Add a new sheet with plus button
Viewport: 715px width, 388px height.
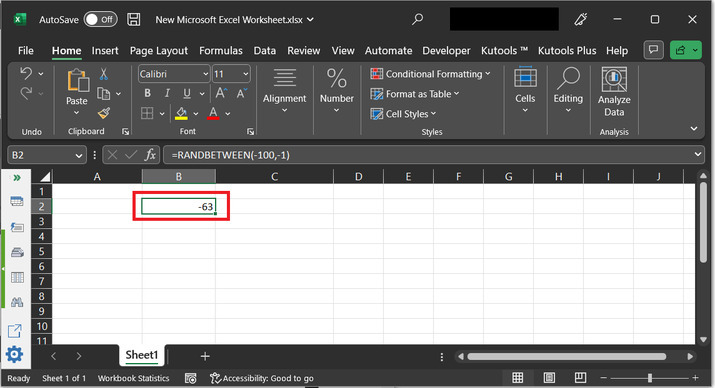[205, 356]
